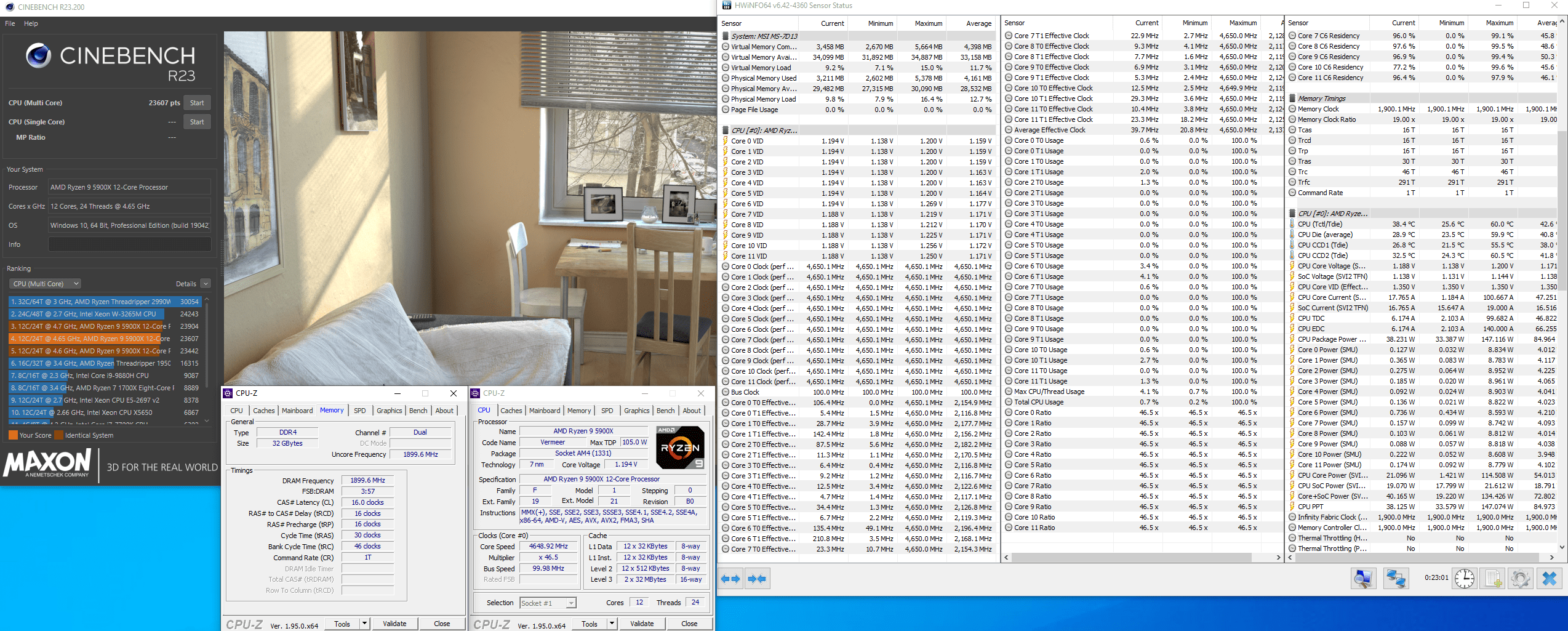The image size is (1568, 631).
Task: Open the SPD tab in the Memory-tab CPU-Z window
Action: (x=360, y=411)
